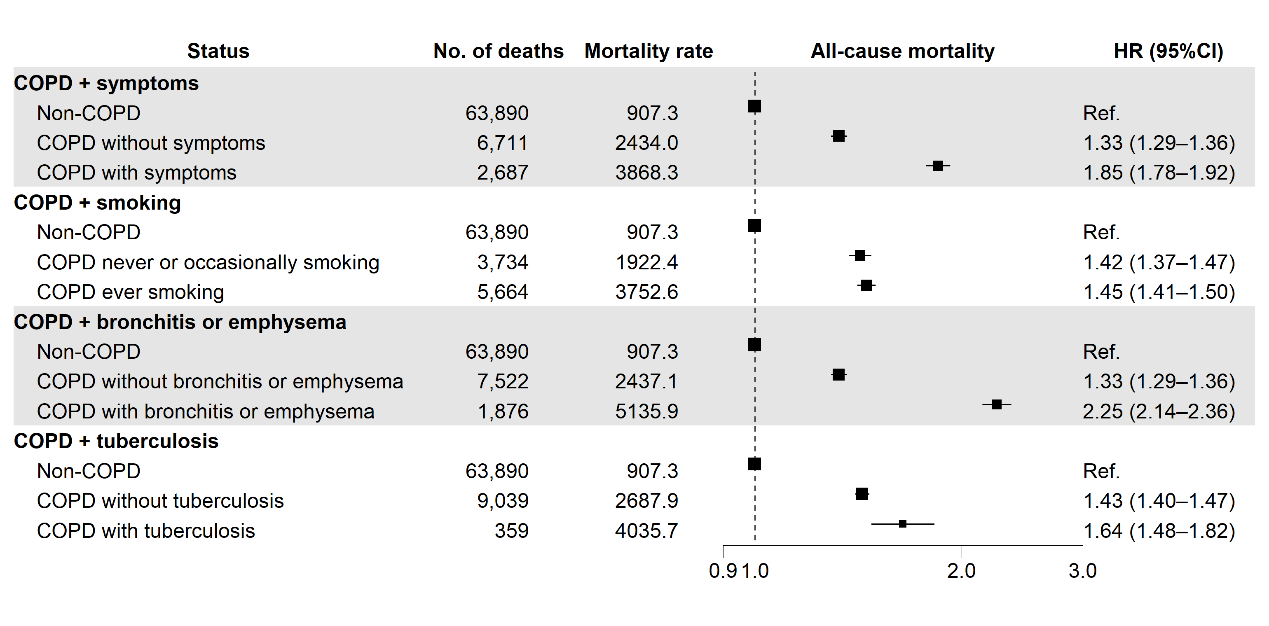The width and height of the screenshot is (1269, 626).
Task: Select the bronchitis or emphysema 2.25 marker
Action: pos(997,404)
